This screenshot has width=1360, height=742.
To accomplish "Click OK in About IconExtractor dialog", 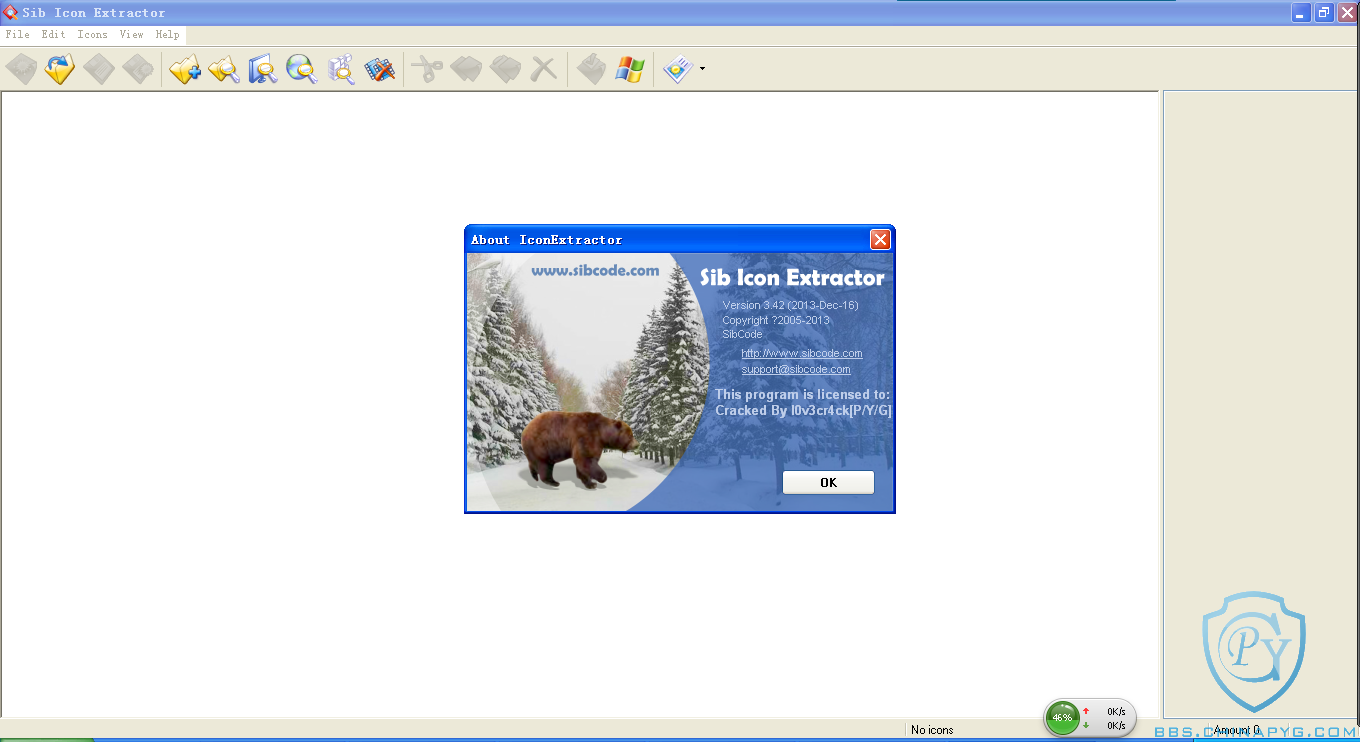I will click(x=828, y=482).
